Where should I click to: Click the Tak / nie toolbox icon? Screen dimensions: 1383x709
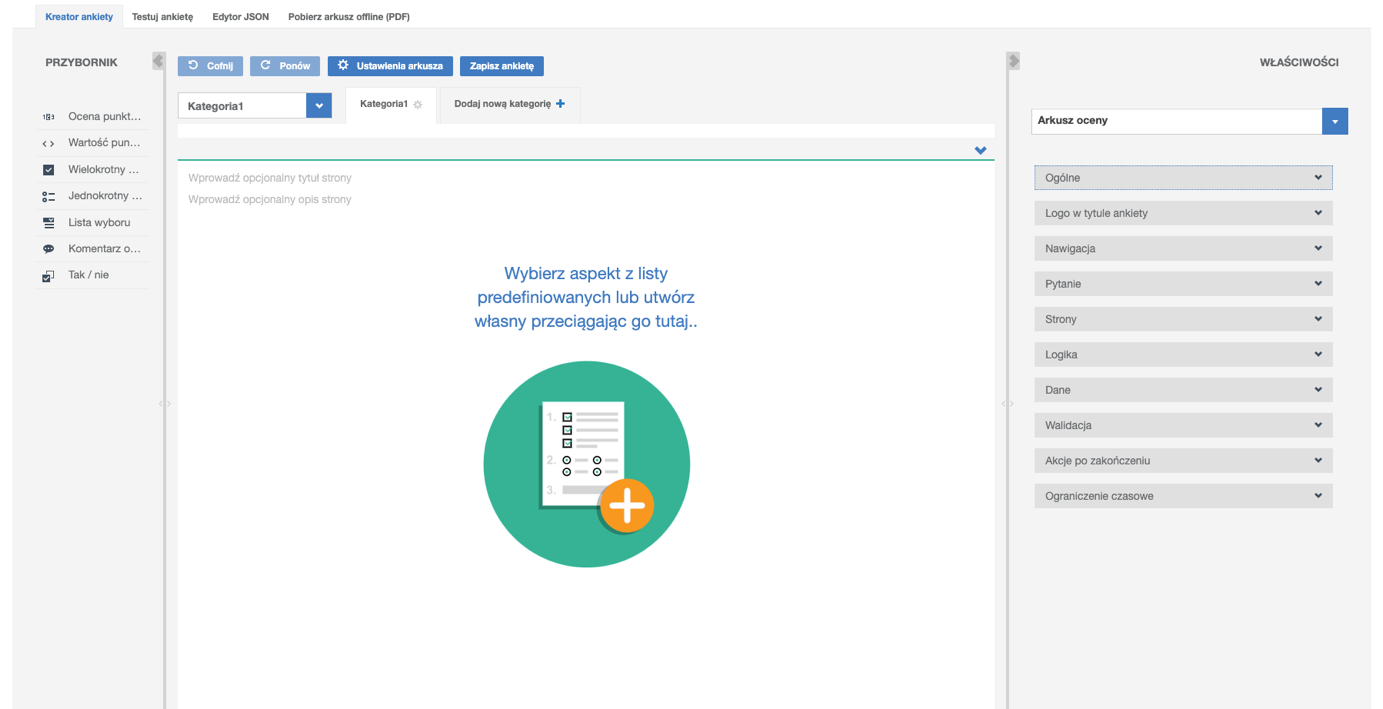click(x=48, y=275)
